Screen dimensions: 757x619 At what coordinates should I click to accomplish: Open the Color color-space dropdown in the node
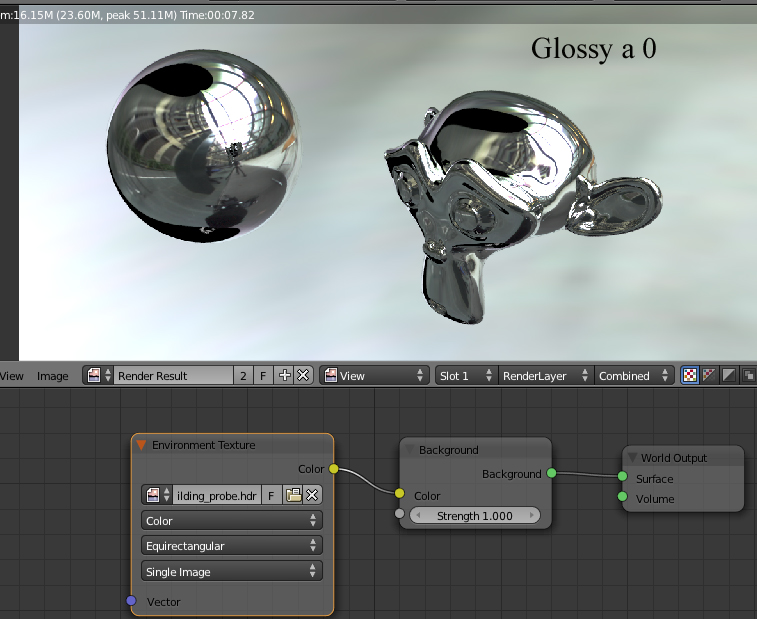click(x=232, y=521)
